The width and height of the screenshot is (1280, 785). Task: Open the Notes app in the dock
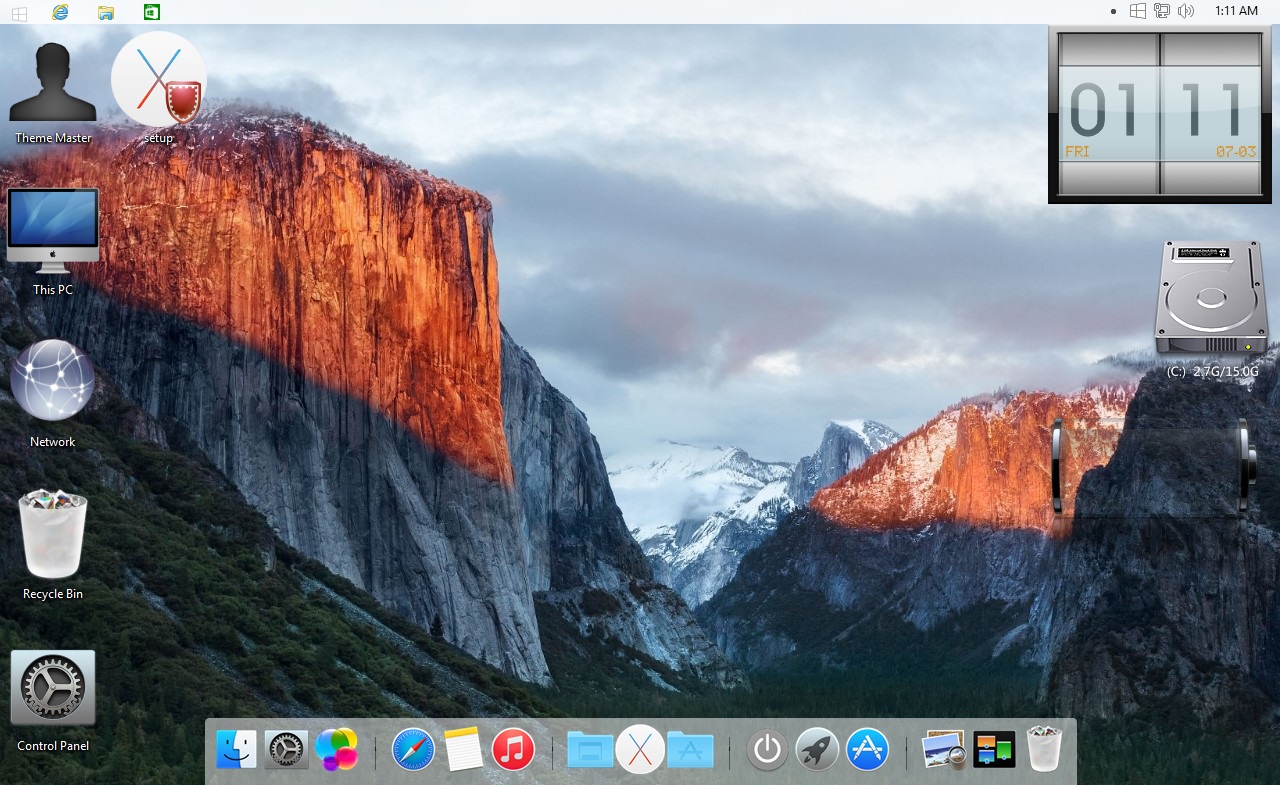(x=464, y=749)
